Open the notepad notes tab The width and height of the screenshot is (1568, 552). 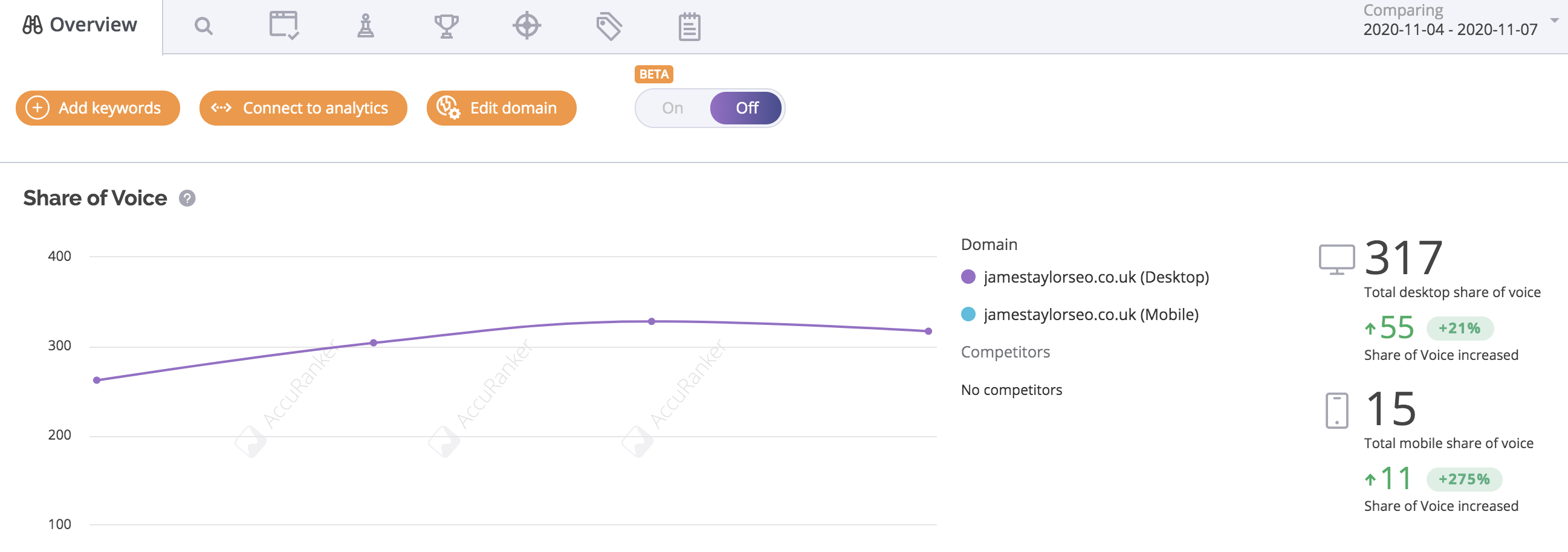click(689, 27)
